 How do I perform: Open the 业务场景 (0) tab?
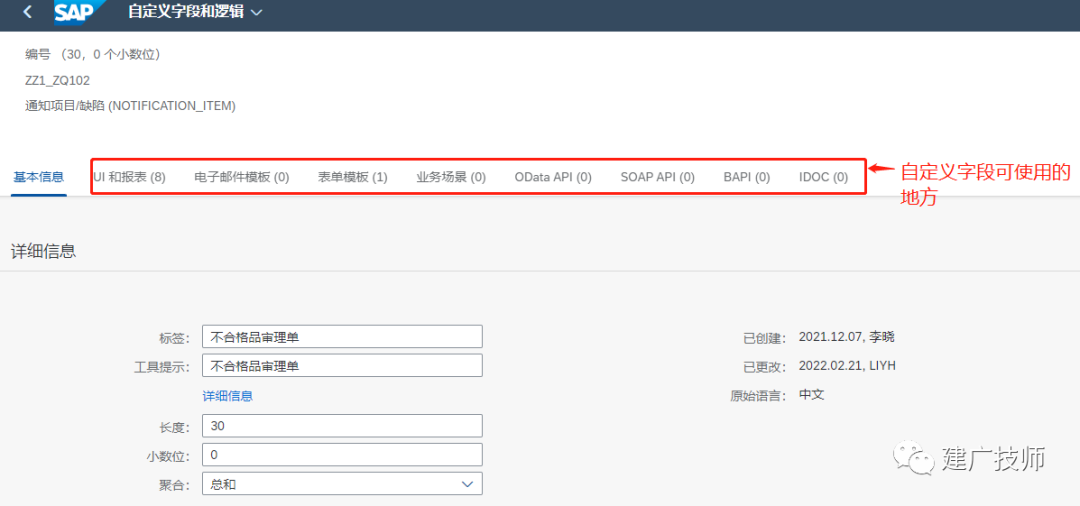(451, 177)
